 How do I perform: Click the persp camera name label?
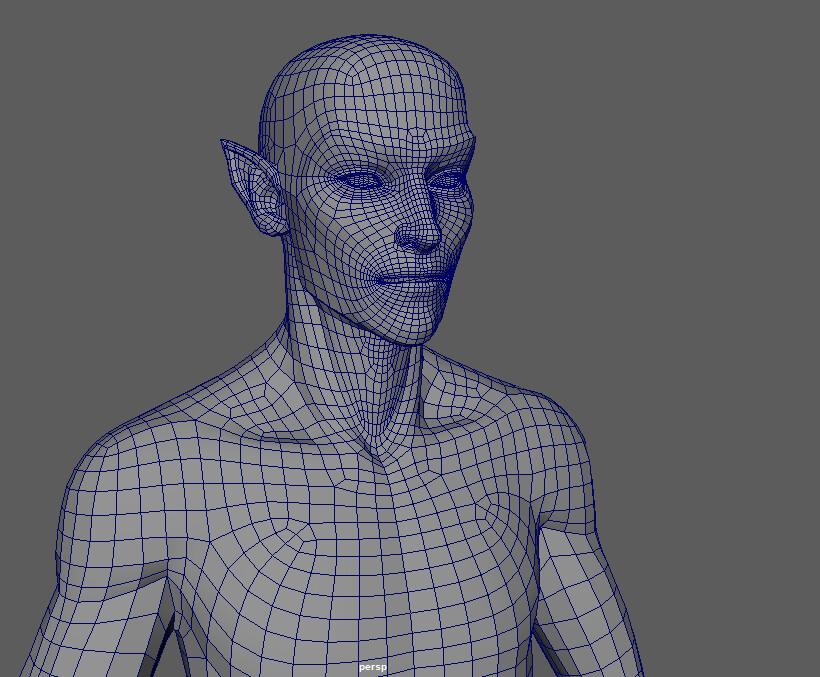pos(373,668)
